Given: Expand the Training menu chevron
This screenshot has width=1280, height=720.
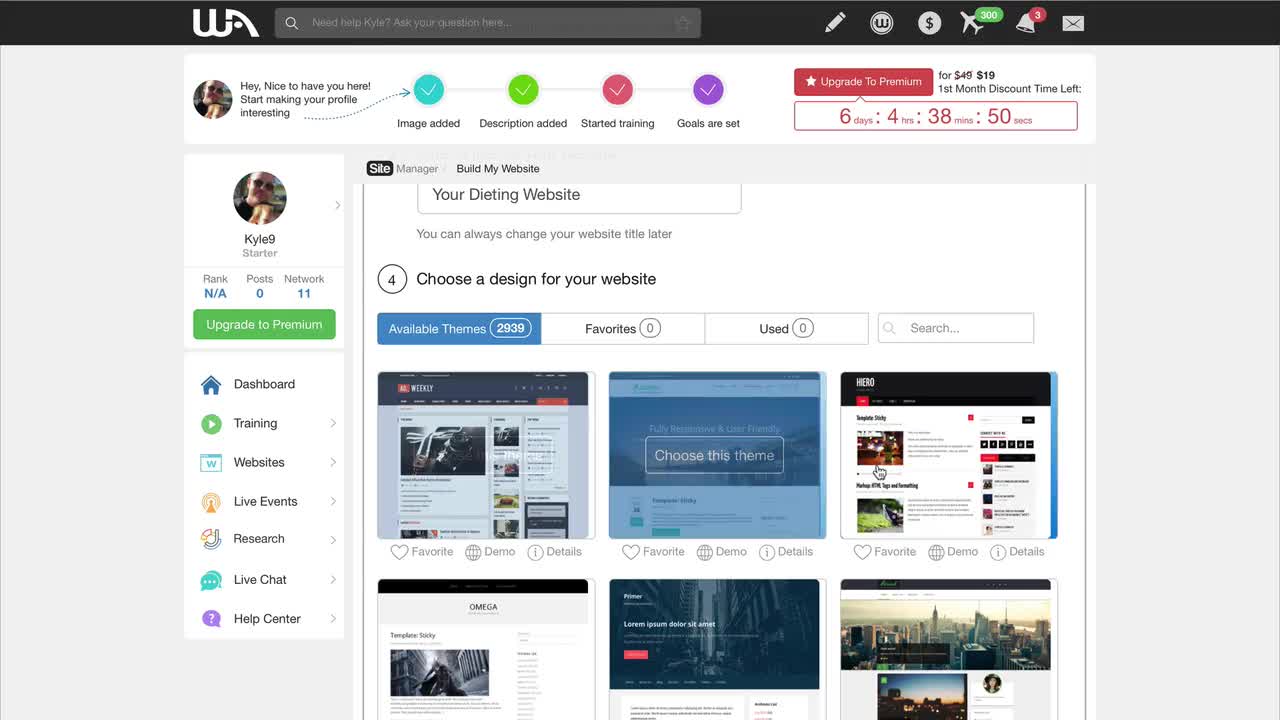Looking at the screenshot, I should pos(333,424).
